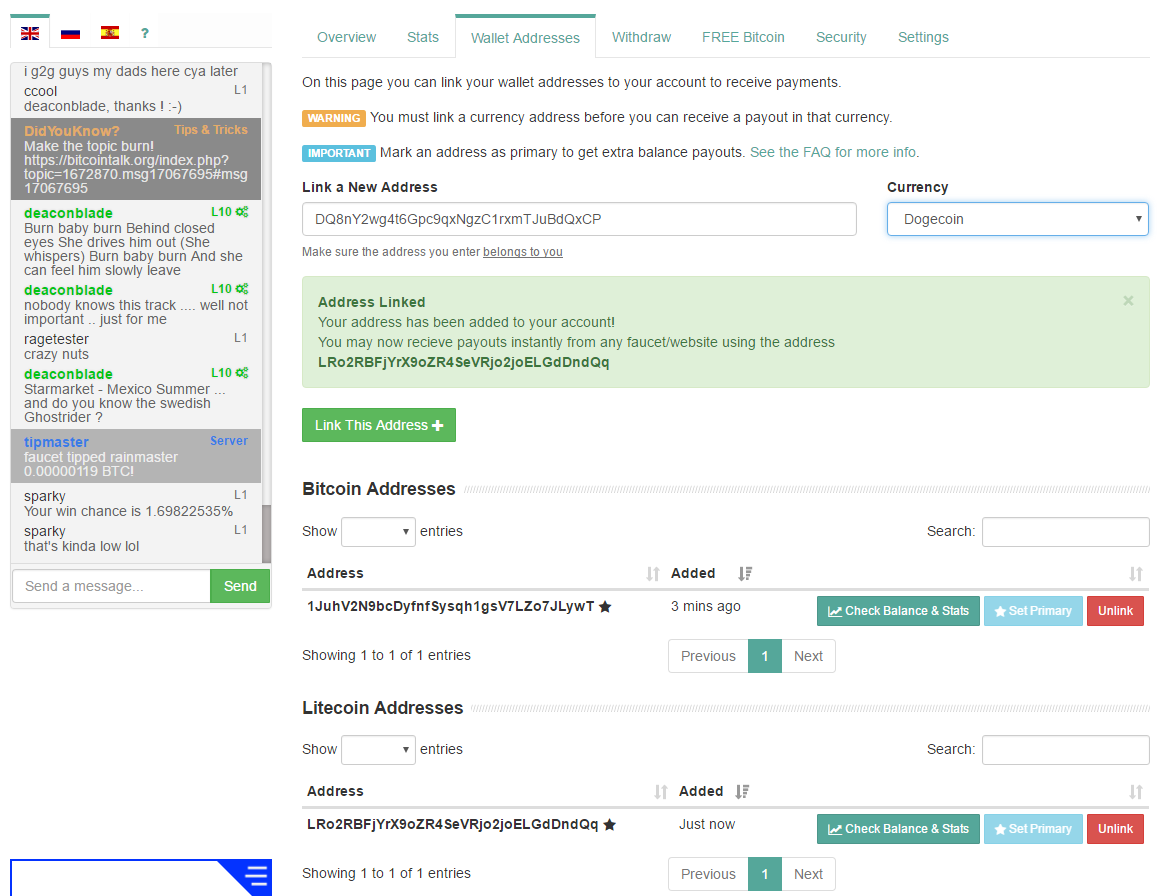Open See the FAQ for more info link
The width and height of the screenshot is (1169, 896).
click(834, 152)
